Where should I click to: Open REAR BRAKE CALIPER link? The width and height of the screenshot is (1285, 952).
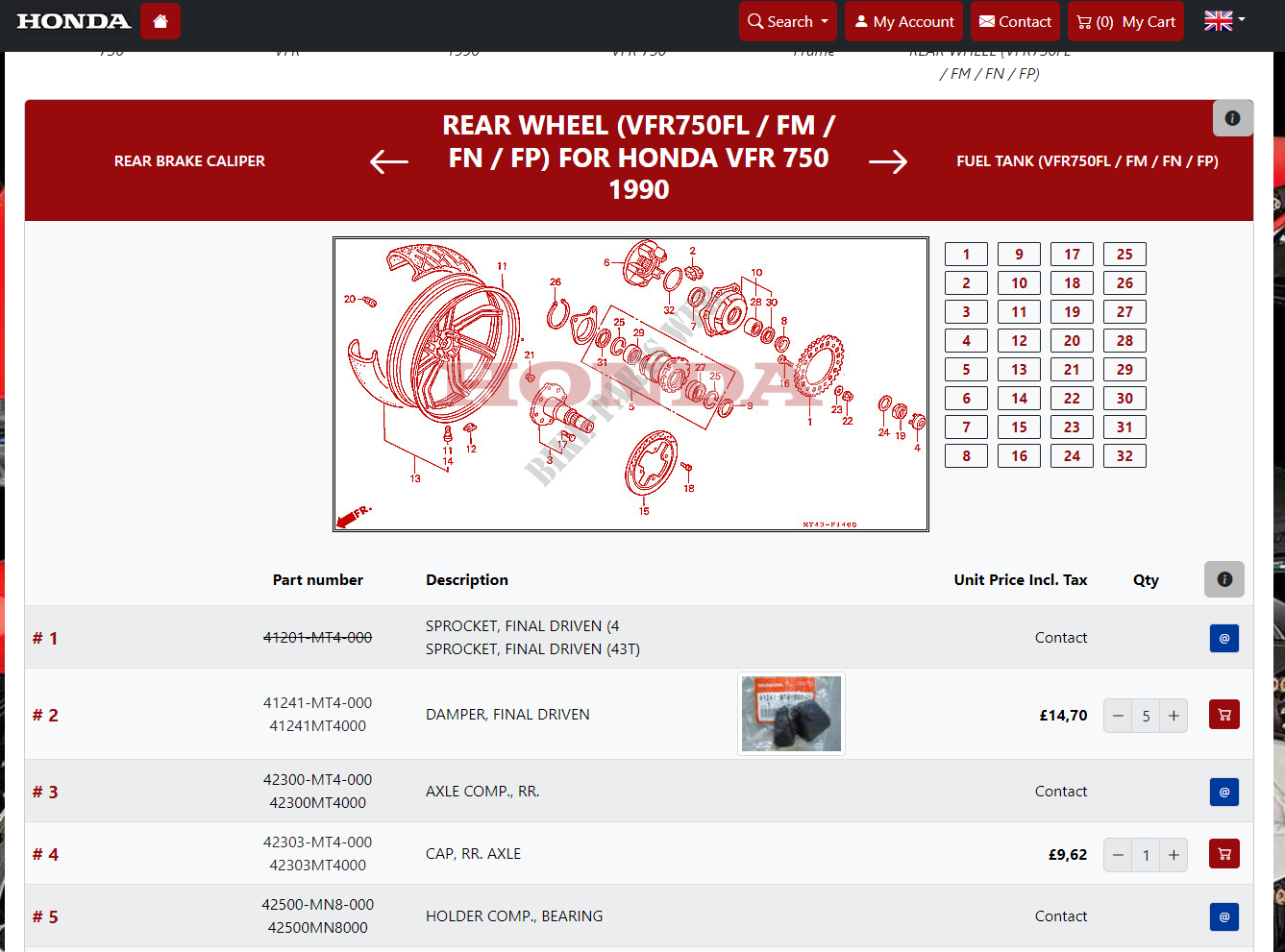189,161
